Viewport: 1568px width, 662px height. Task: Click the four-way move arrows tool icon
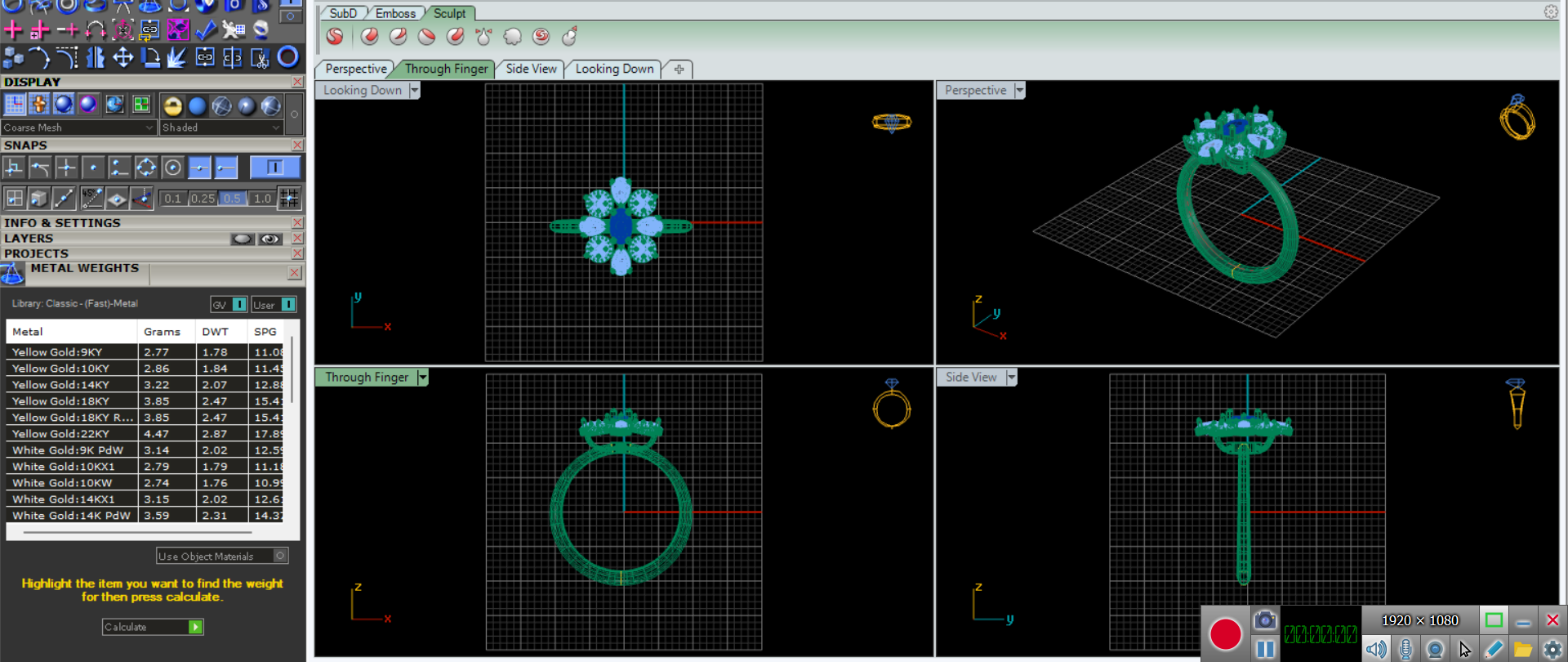pyautogui.click(x=122, y=57)
